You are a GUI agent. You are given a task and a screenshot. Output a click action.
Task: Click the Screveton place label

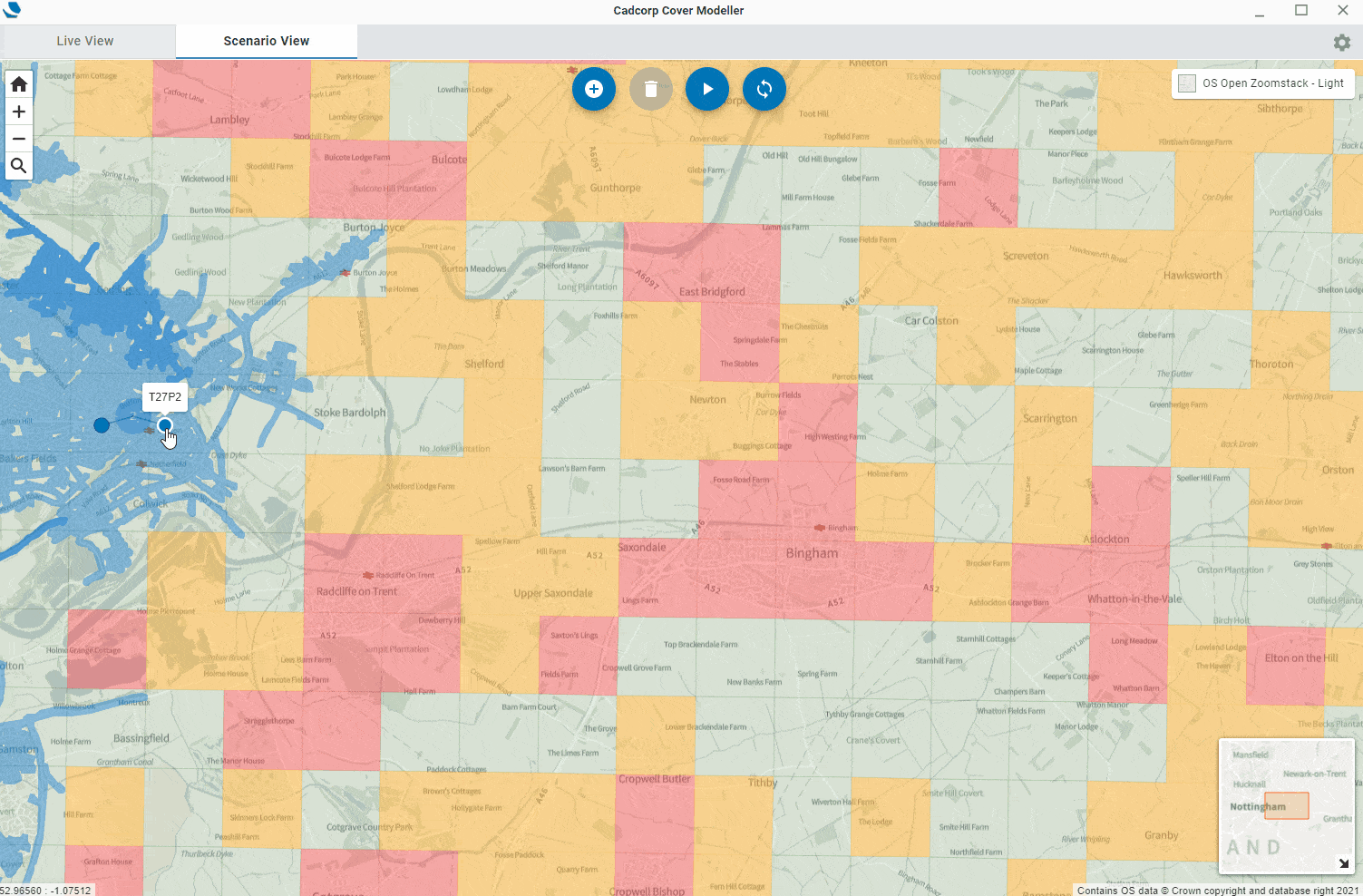coord(1026,256)
